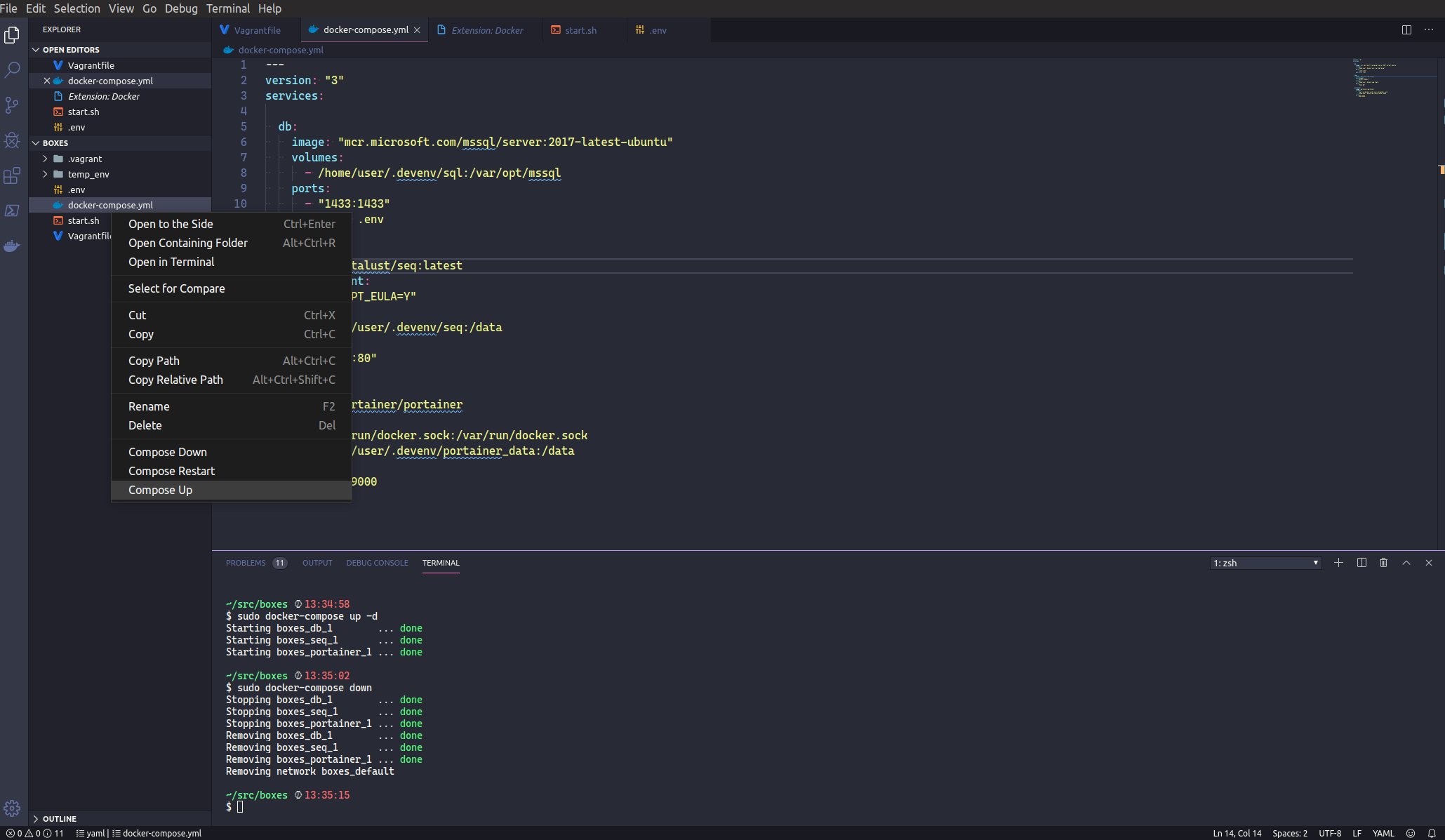Expand the BOXES tree section
The width and height of the screenshot is (1445, 840).
point(34,142)
